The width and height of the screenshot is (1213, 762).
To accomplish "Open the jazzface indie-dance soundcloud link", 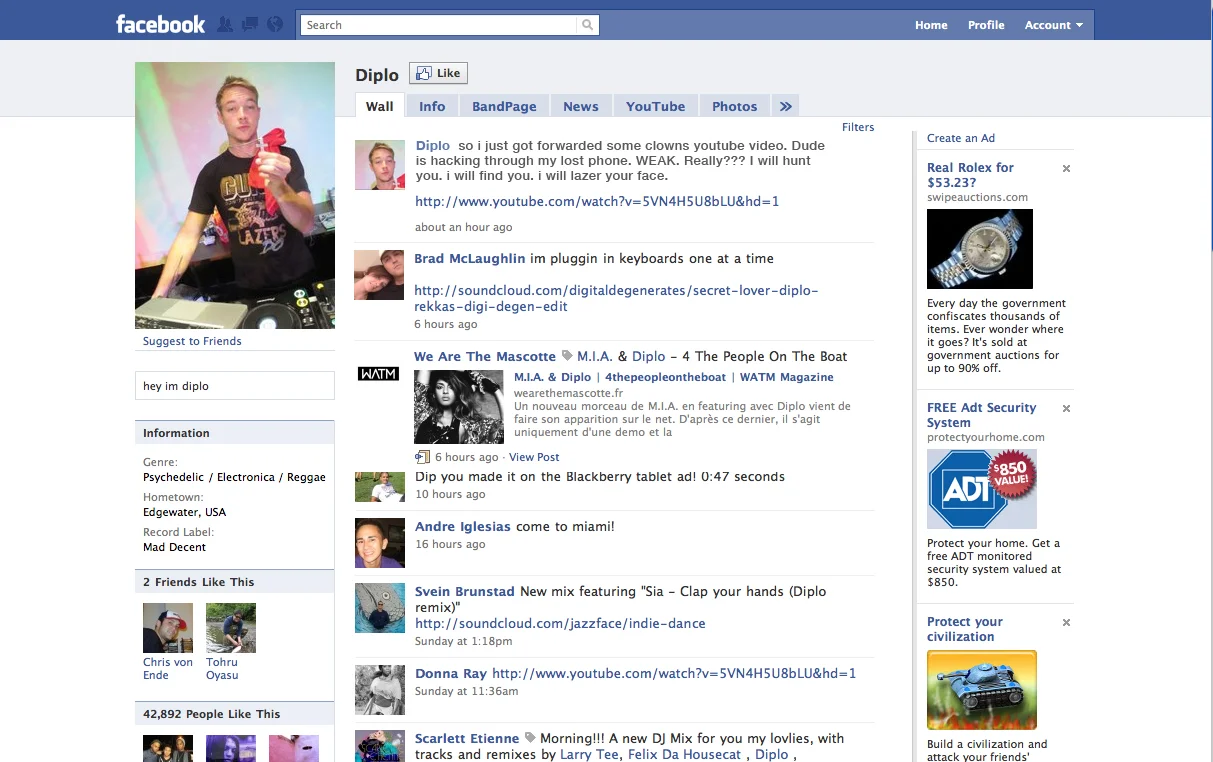I will [x=560, y=623].
